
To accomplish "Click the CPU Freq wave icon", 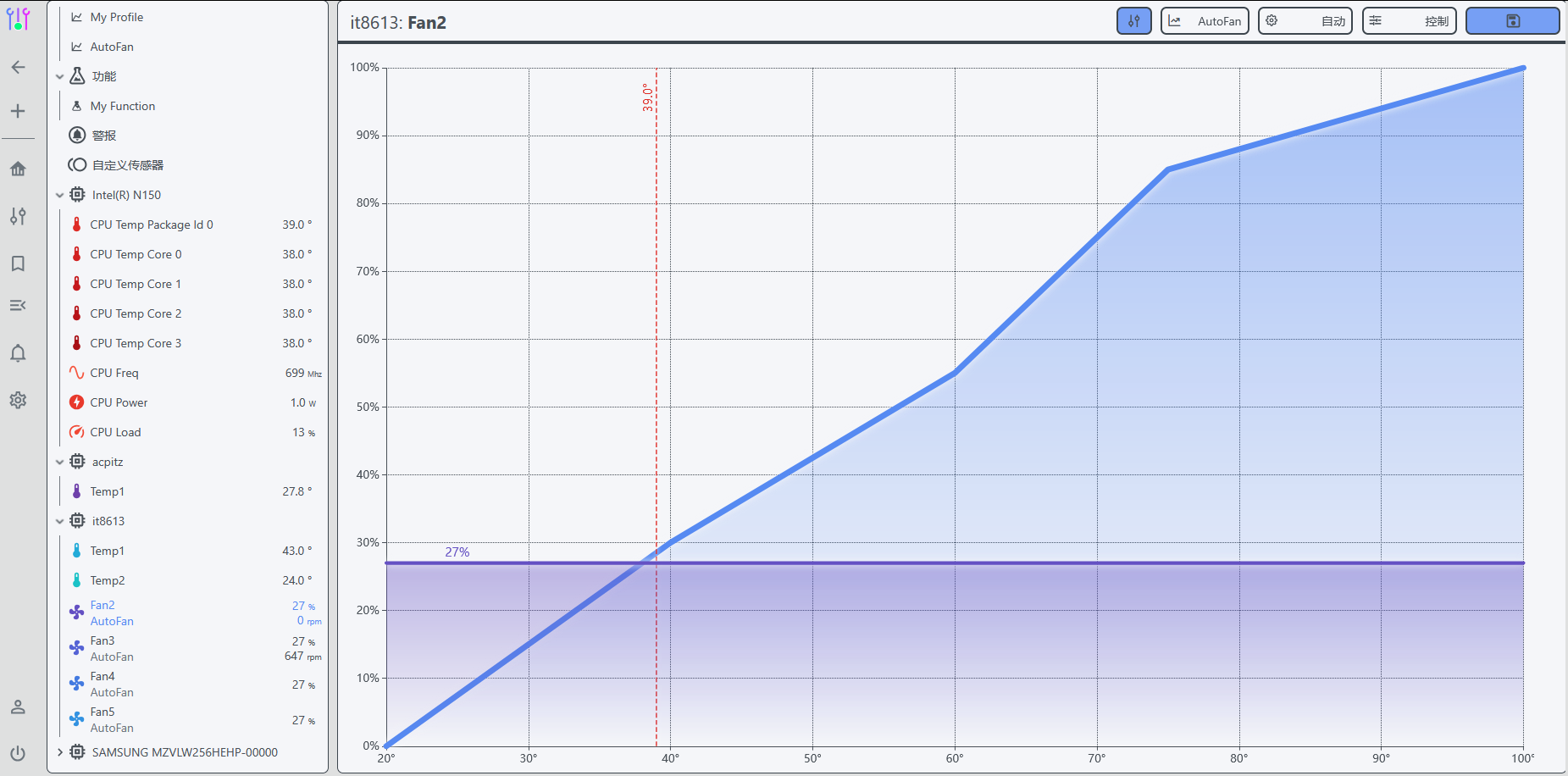I will (77, 373).
